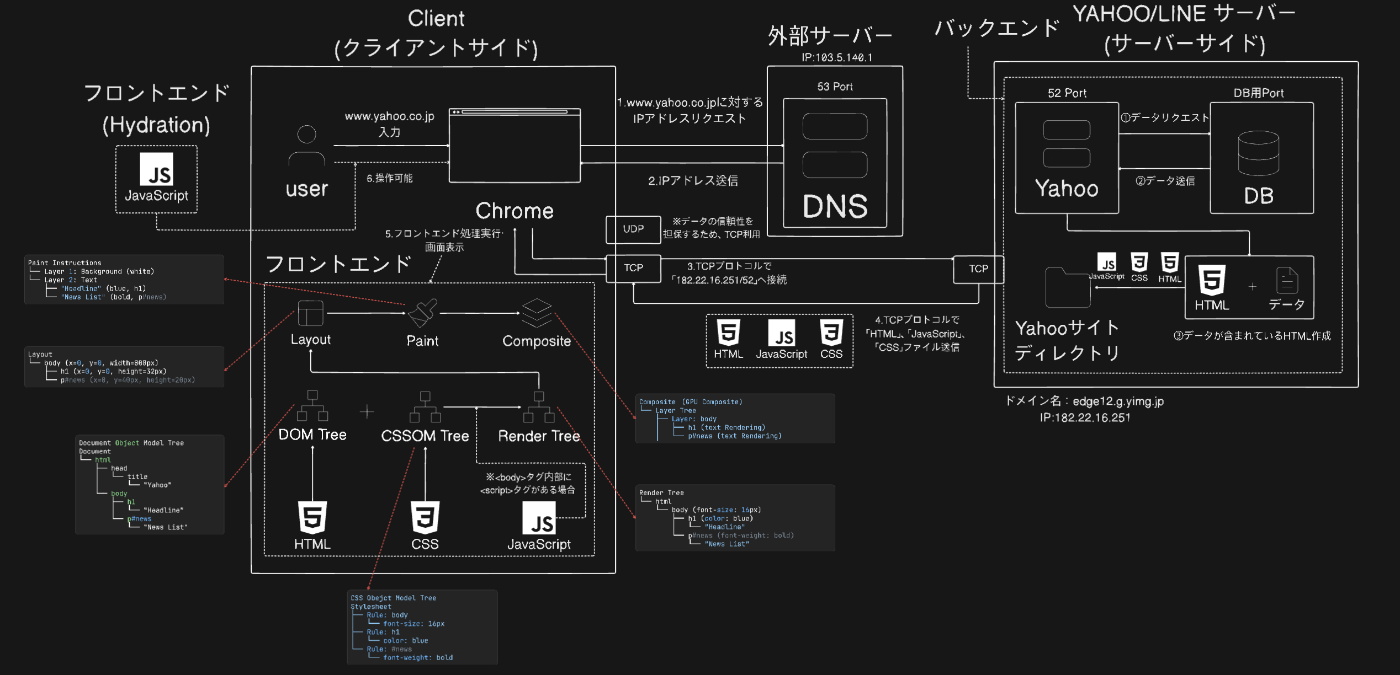Click the small CSS icon beside the folder
This screenshot has height=675, width=1400.
click(1138, 261)
